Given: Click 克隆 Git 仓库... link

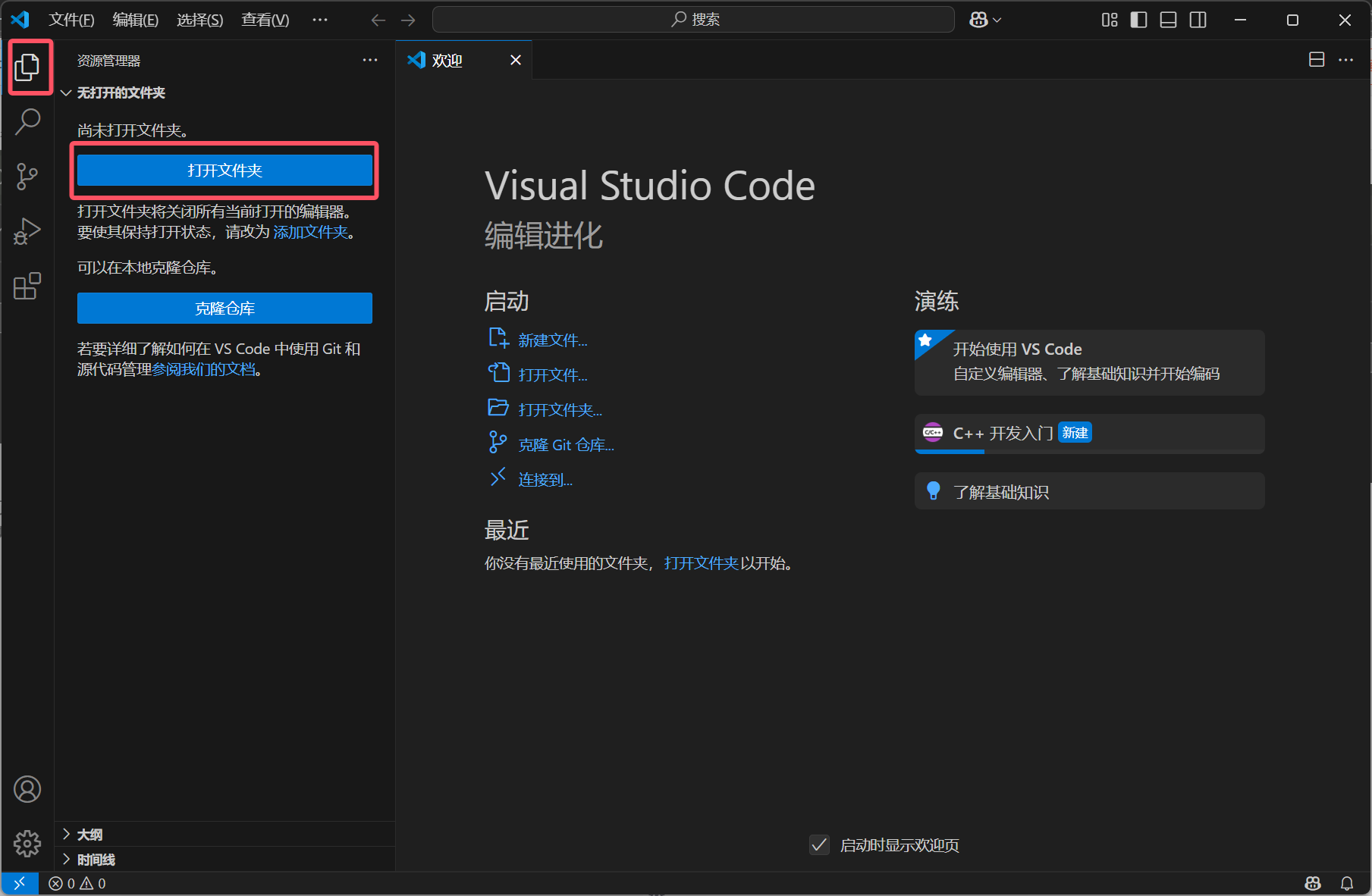Looking at the screenshot, I should [x=567, y=445].
